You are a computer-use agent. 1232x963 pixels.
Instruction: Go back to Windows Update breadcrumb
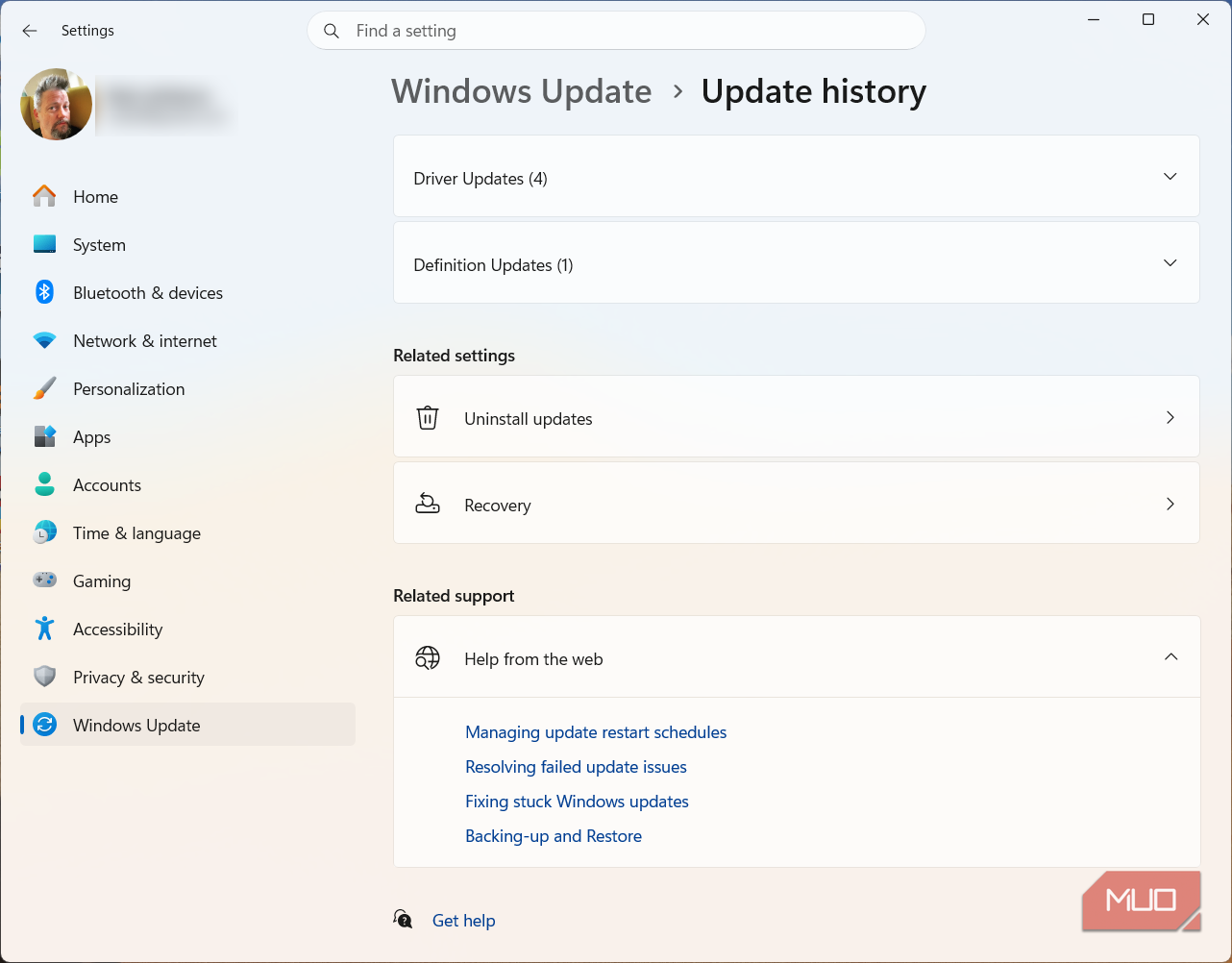522,91
